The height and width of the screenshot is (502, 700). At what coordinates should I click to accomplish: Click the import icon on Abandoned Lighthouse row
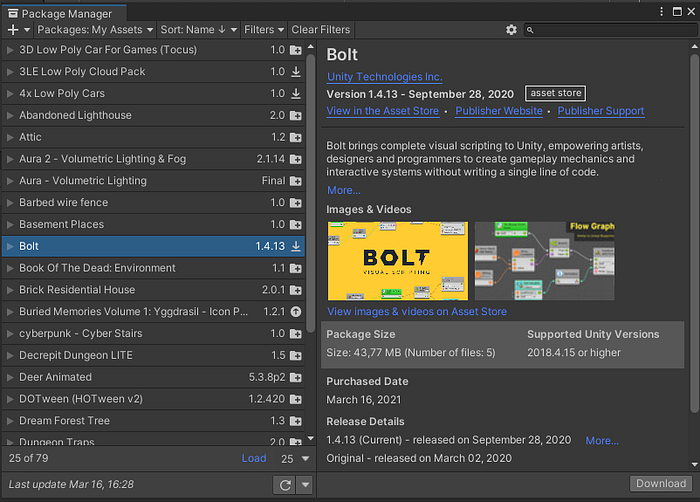[295, 116]
